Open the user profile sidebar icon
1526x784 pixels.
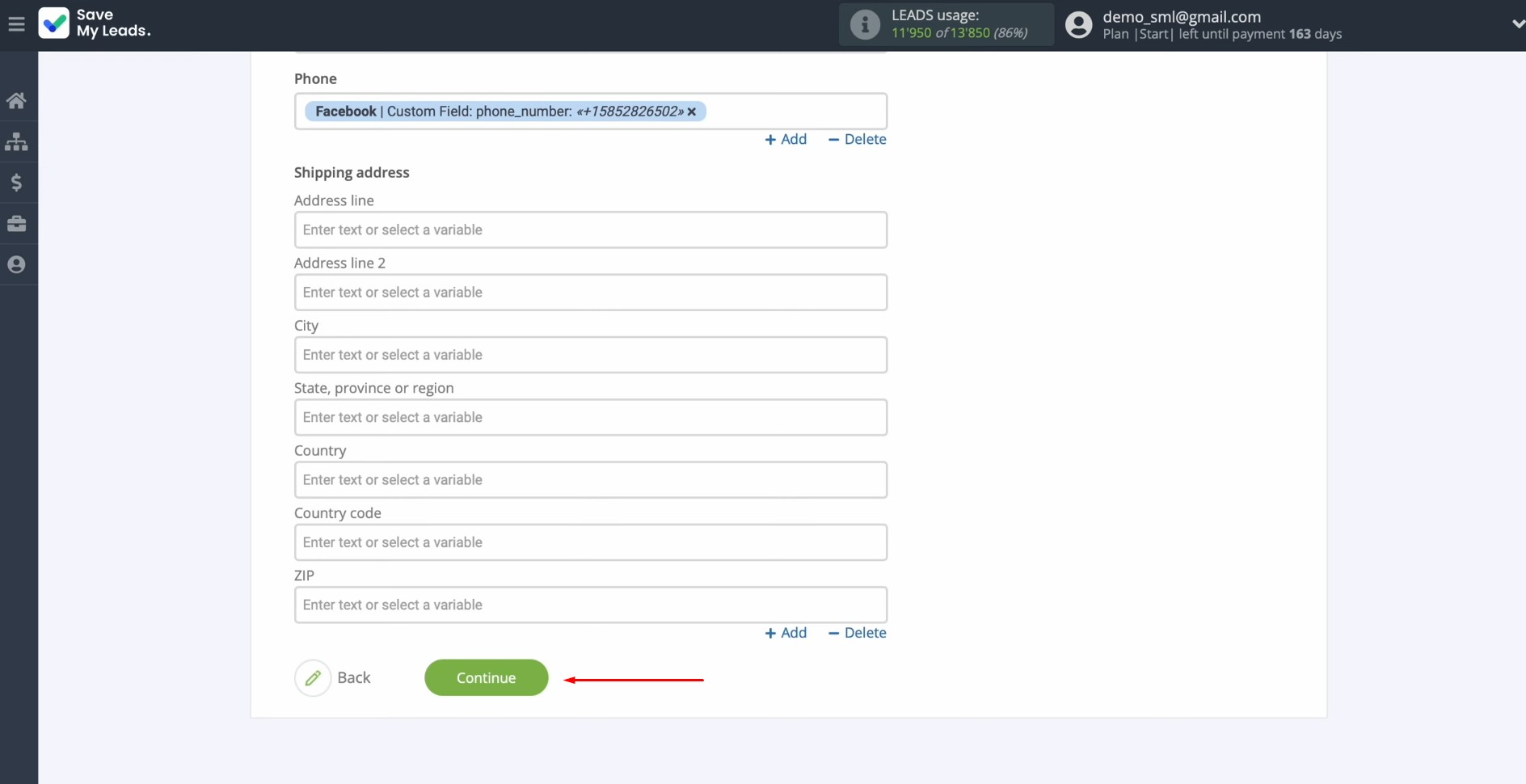(x=16, y=265)
